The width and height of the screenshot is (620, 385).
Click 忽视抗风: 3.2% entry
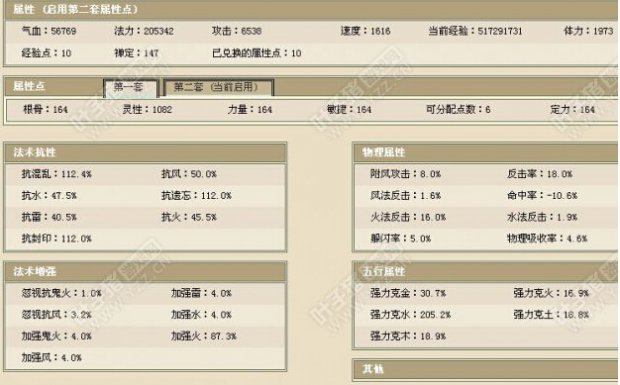click(x=57, y=315)
